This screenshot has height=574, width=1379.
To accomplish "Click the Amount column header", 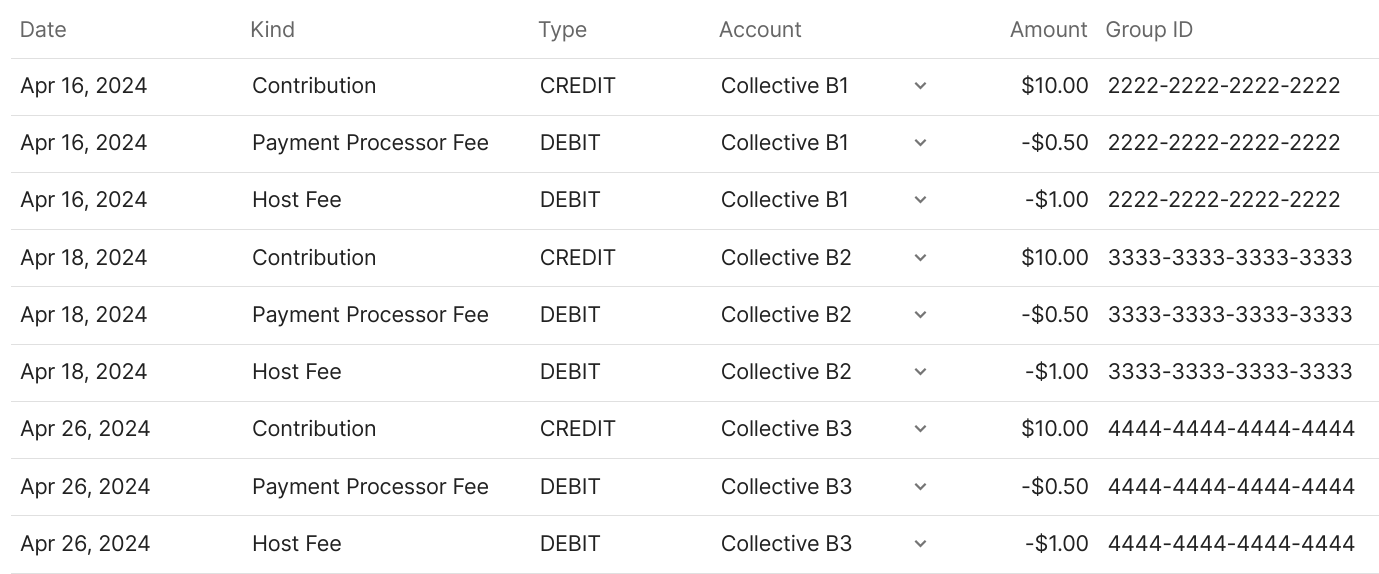I will [x=1048, y=30].
